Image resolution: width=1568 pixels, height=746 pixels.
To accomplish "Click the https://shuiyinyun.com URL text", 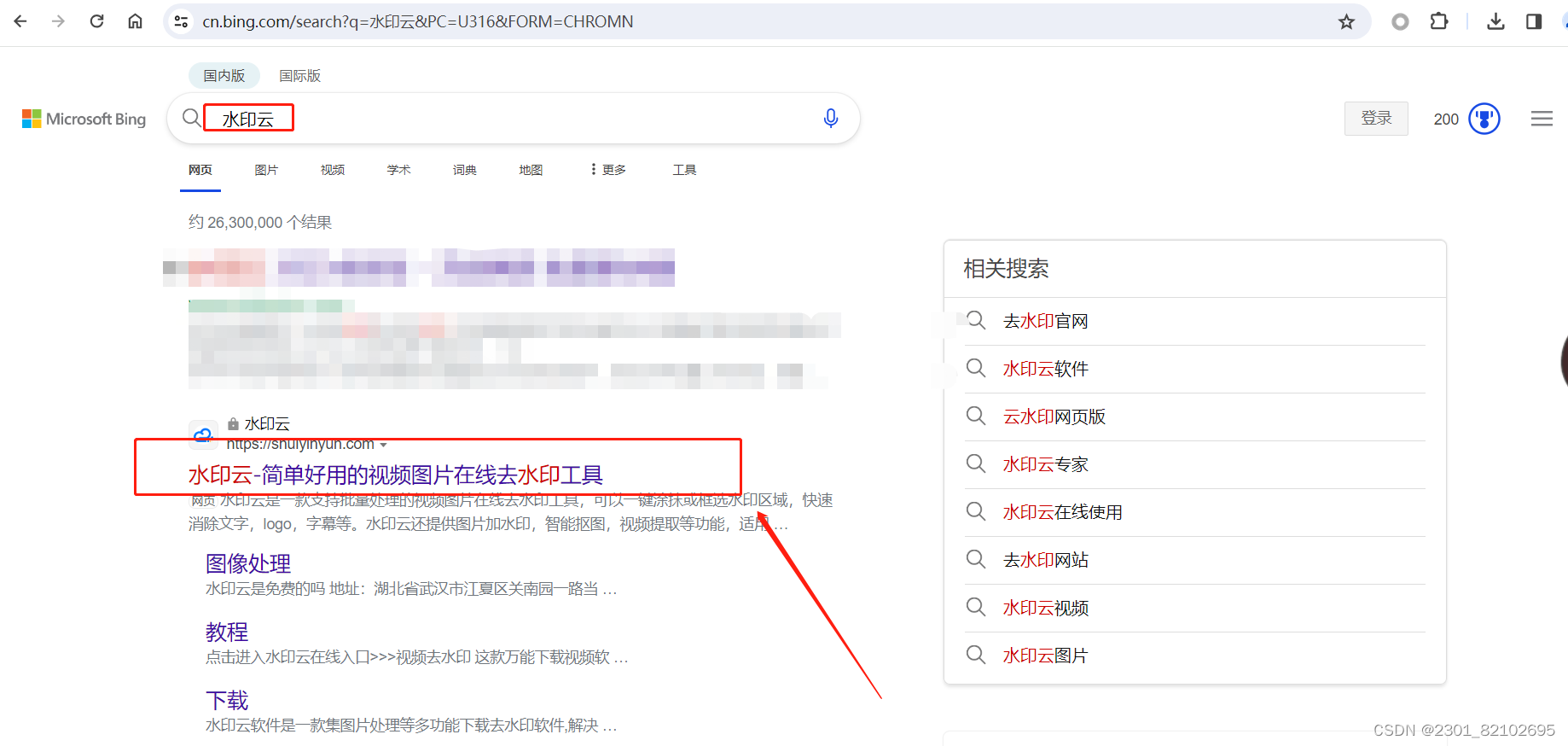I will (300, 445).
